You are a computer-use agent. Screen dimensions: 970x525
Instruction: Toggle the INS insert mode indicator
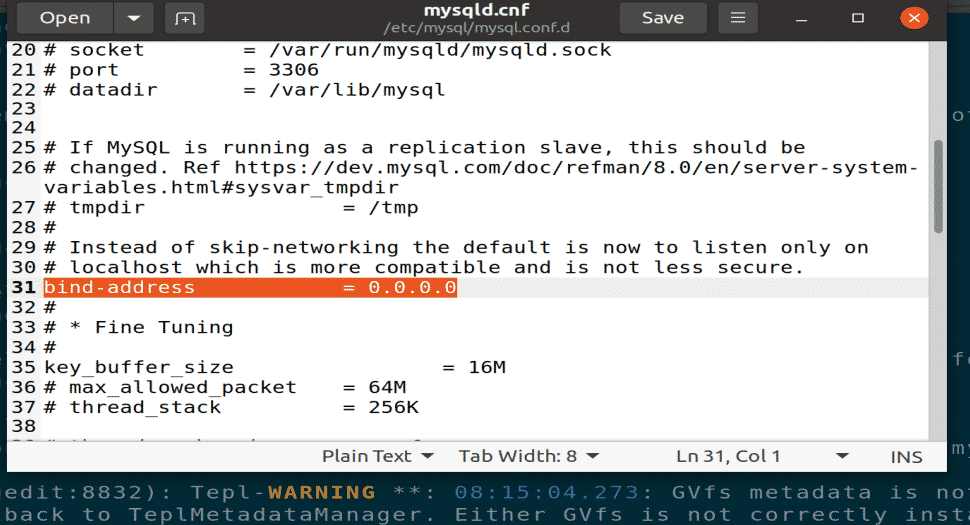click(906, 456)
